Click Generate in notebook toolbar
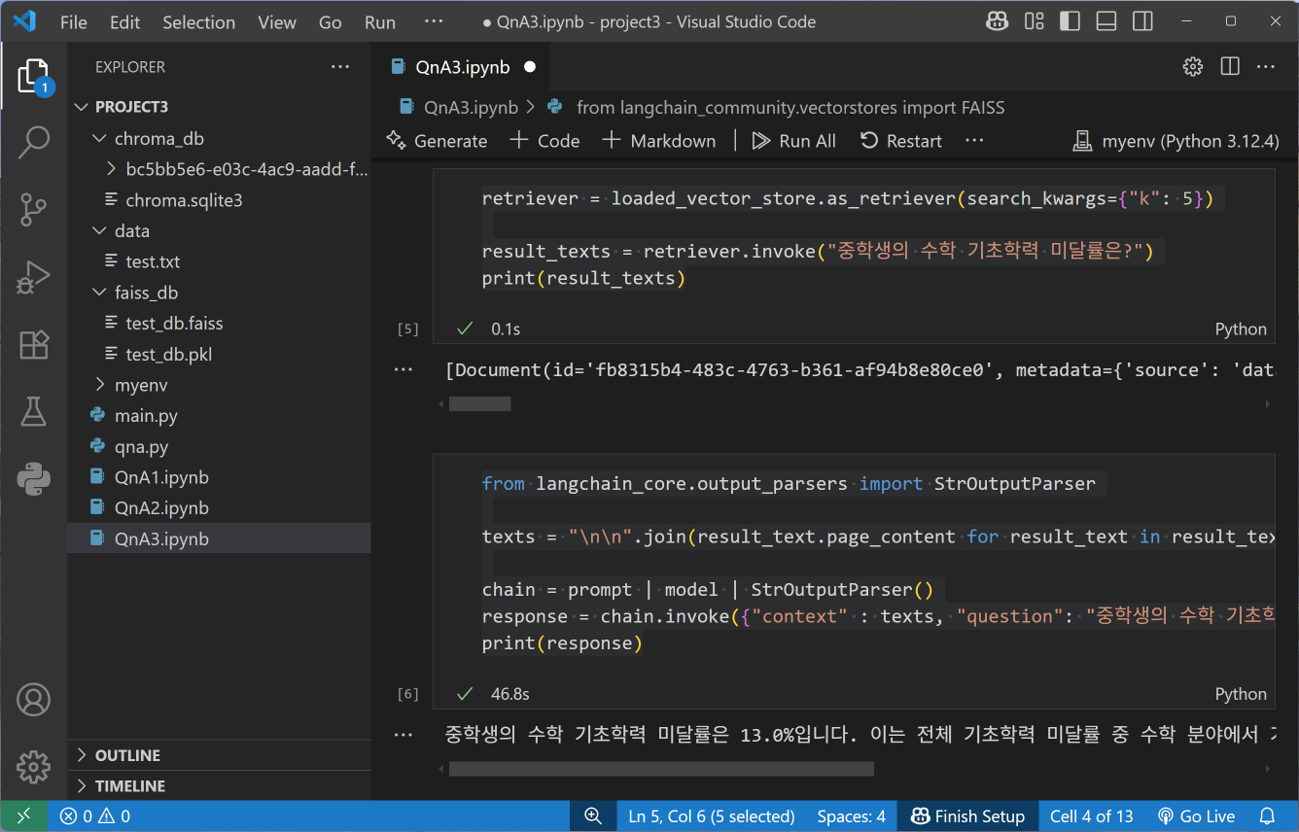The image size is (1299, 832). point(437,141)
